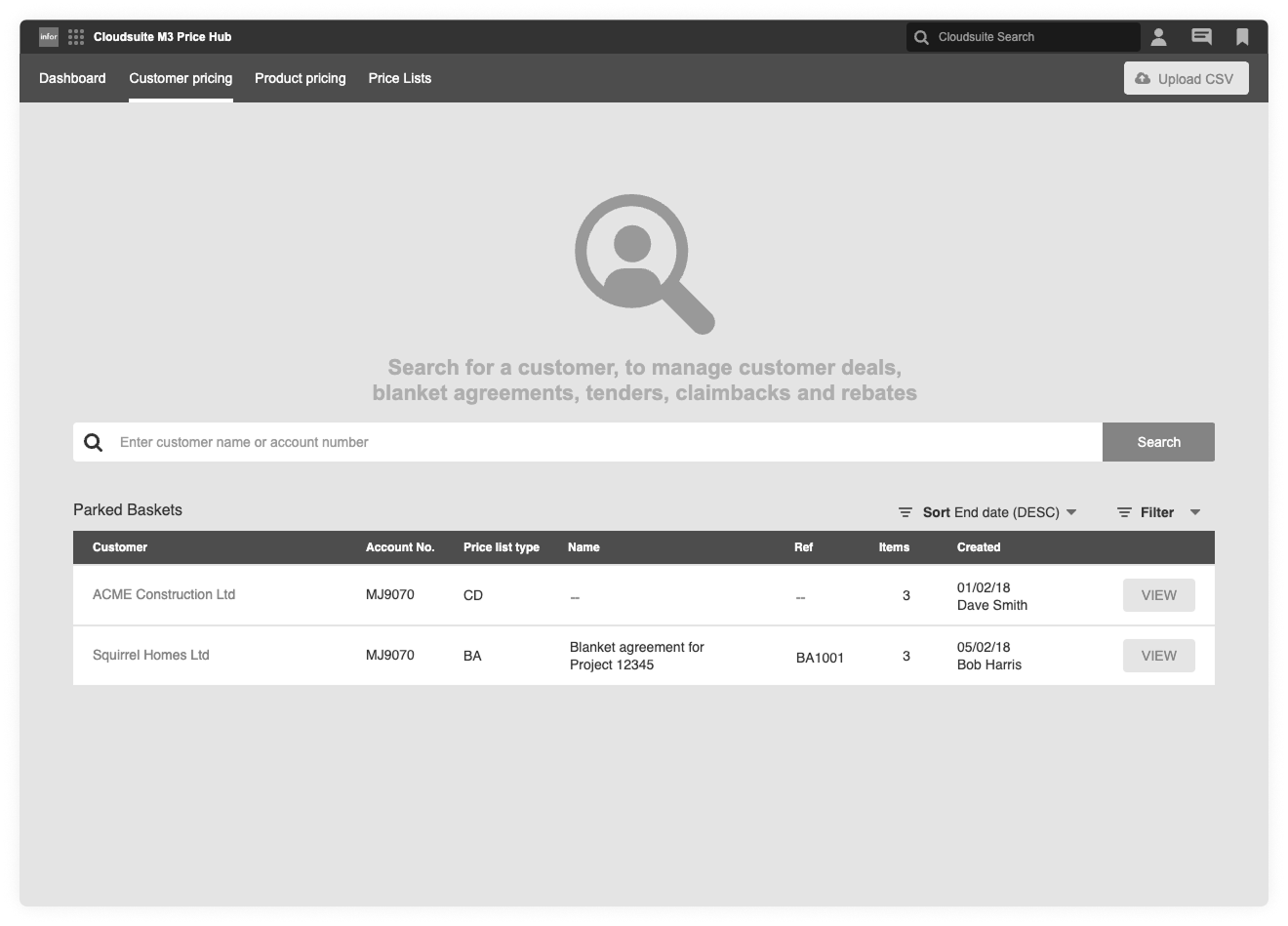The height and width of the screenshot is (926, 1288).
Task: Click the bookmark icon in header
Action: tap(1242, 37)
